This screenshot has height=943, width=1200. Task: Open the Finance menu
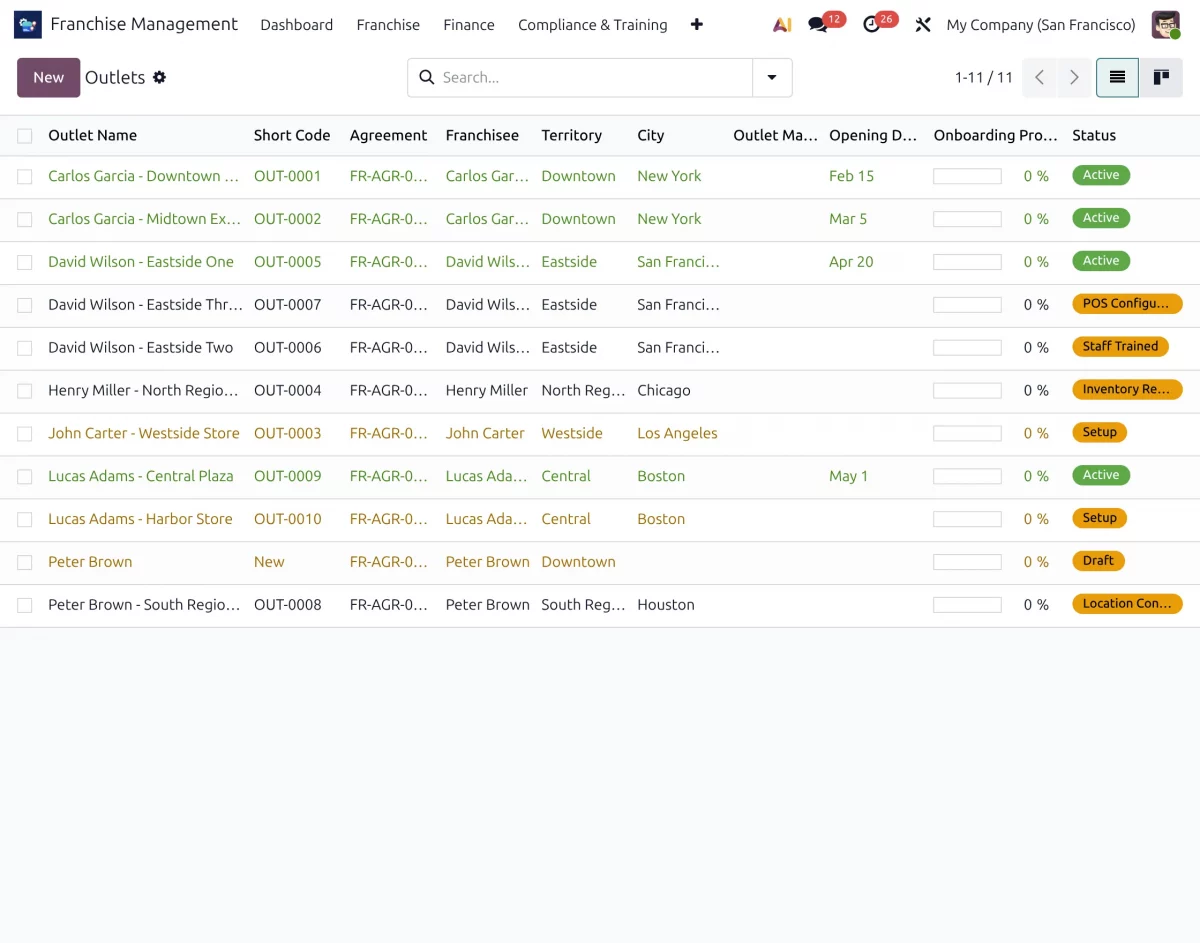click(x=469, y=25)
